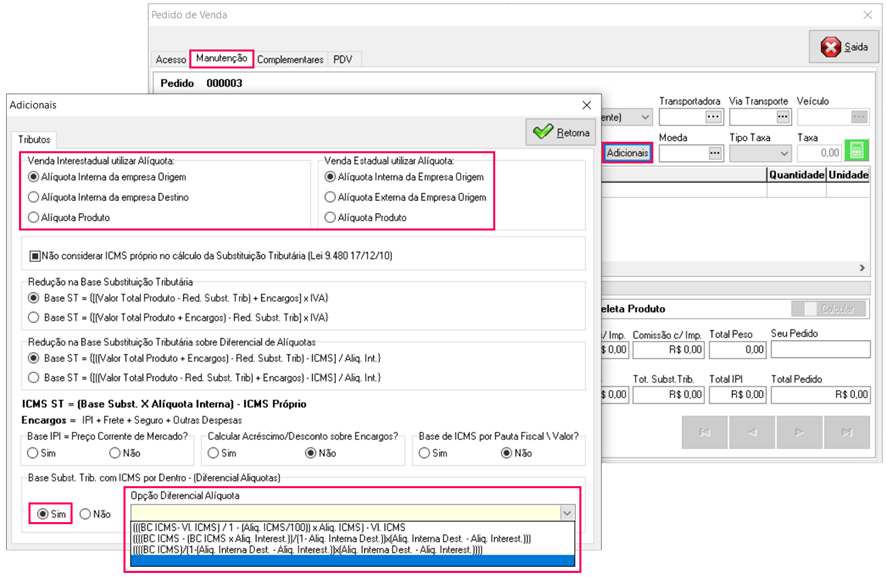Expand the Opção Diferencial Alíquota dropdown
Screen dimensions: 886x577
(567, 512)
